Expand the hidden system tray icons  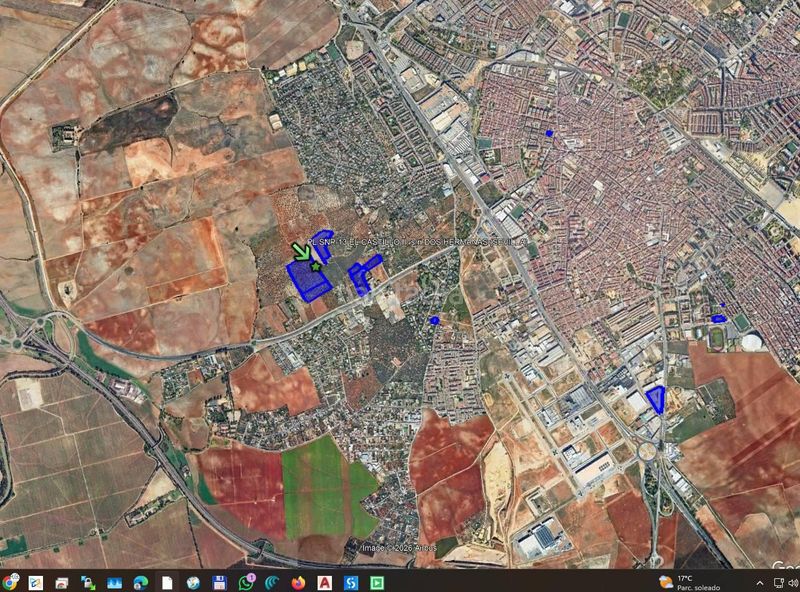(x=760, y=583)
